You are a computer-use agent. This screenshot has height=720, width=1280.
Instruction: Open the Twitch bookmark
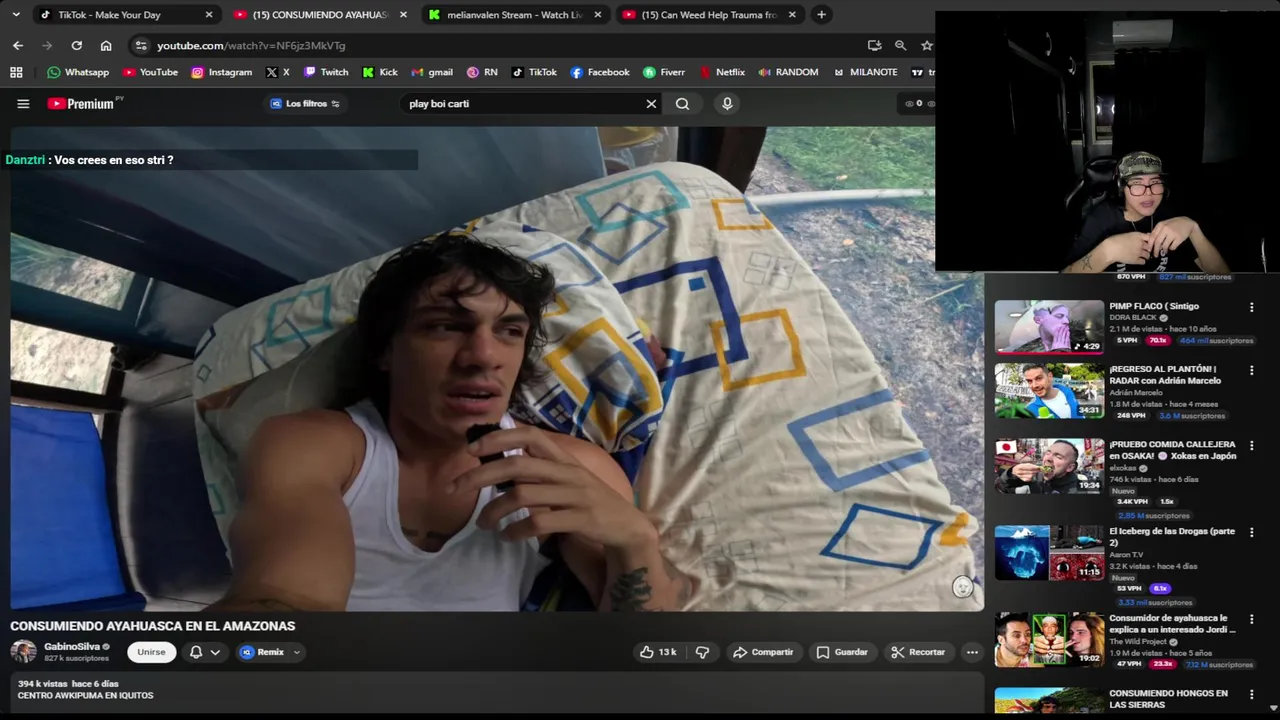tap(326, 72)
